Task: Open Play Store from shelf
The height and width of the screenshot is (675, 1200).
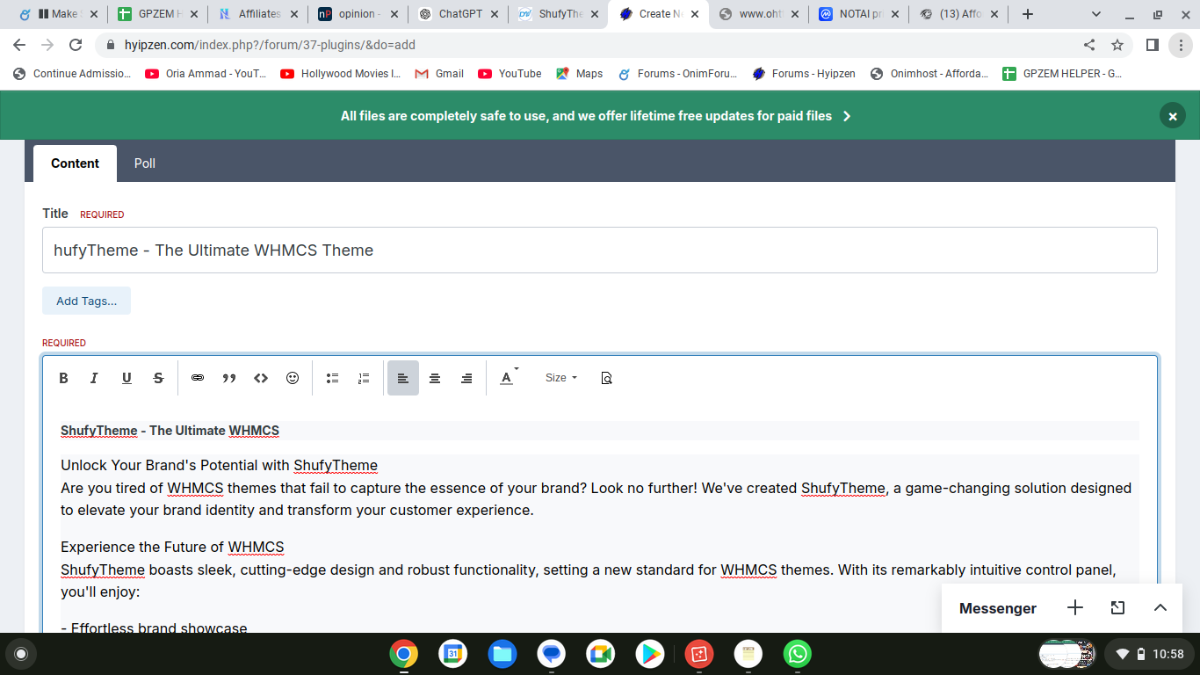Action: click(x=649, y=654)
